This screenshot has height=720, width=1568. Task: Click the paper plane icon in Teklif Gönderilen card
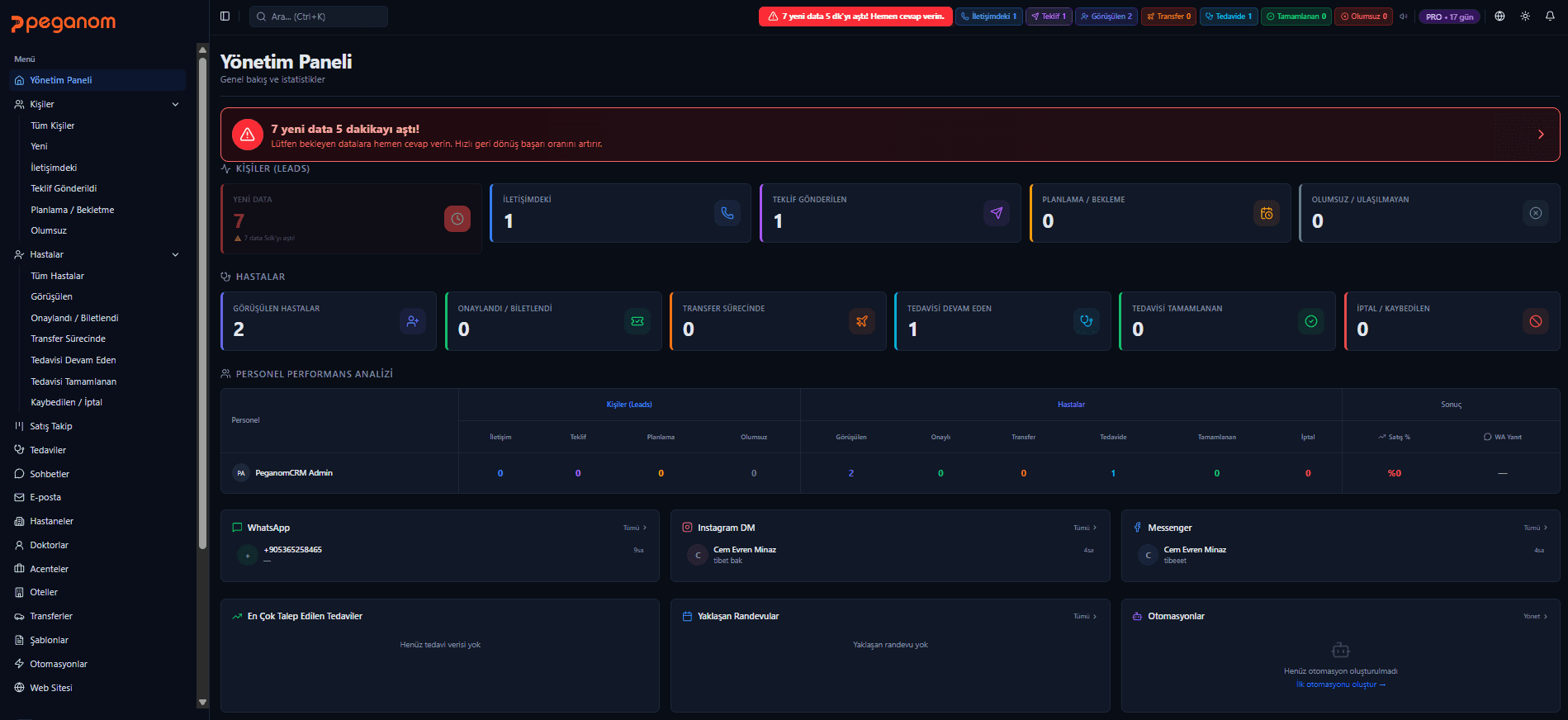(997, 213)
